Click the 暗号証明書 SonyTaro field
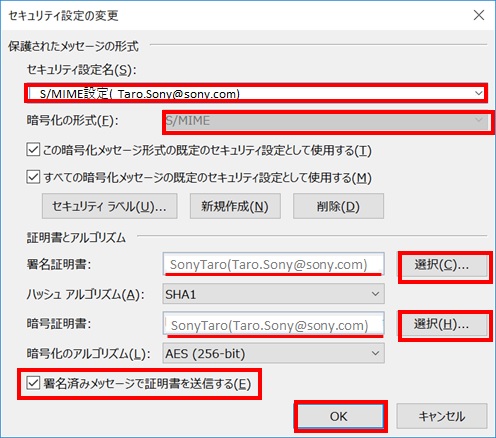The image size is (496, 438). pos(273,324)
